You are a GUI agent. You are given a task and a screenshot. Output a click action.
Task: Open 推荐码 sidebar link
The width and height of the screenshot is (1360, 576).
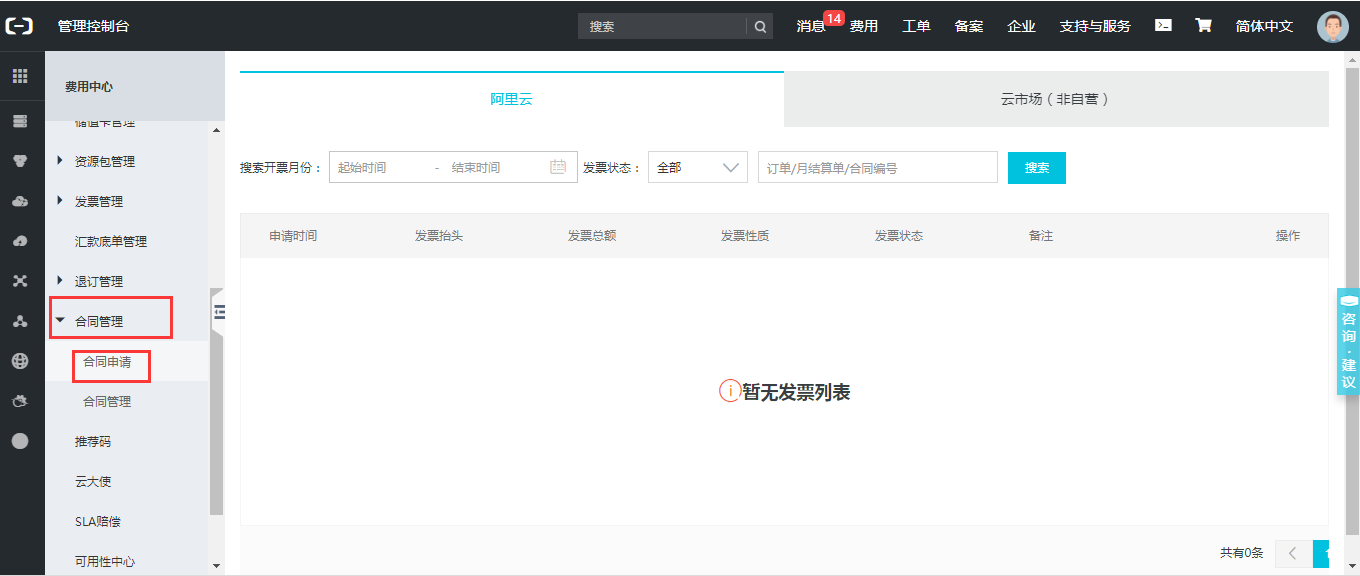coord(93,442)
